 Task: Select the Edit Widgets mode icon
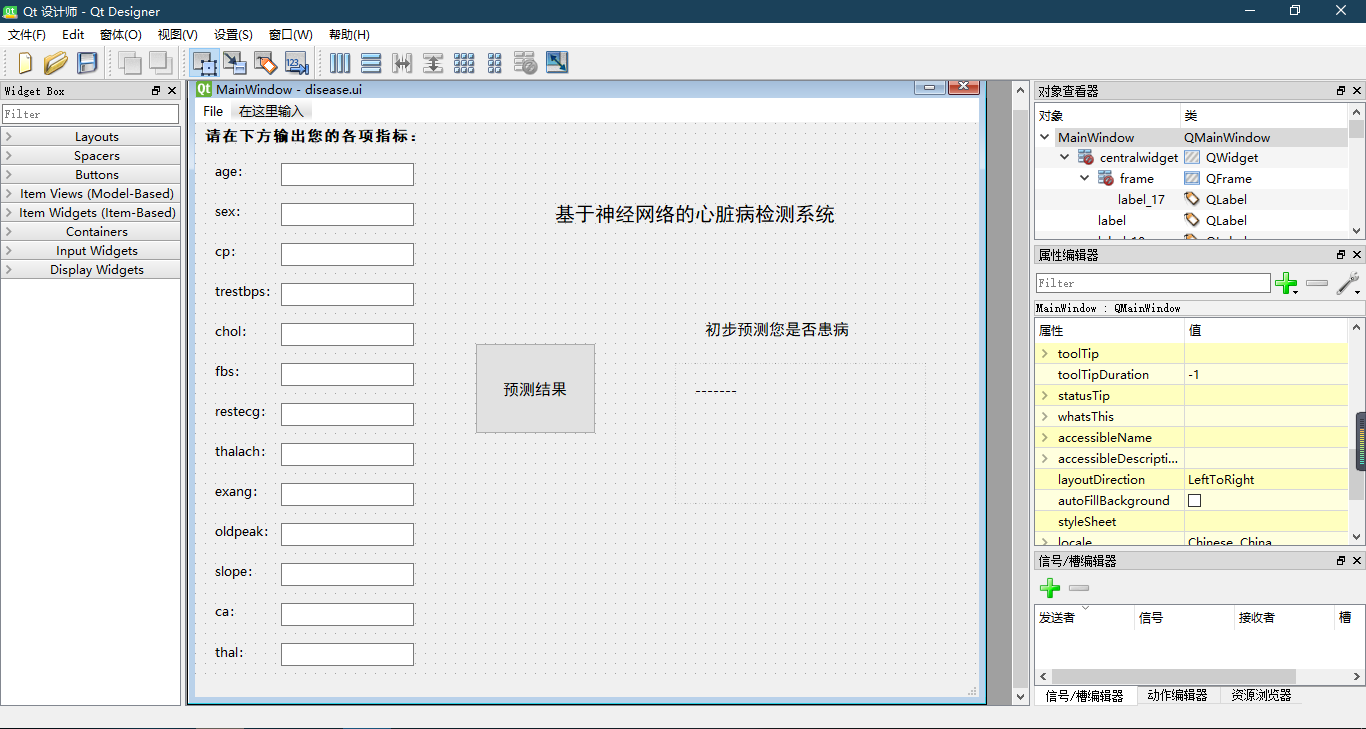(x=205, y=63)
